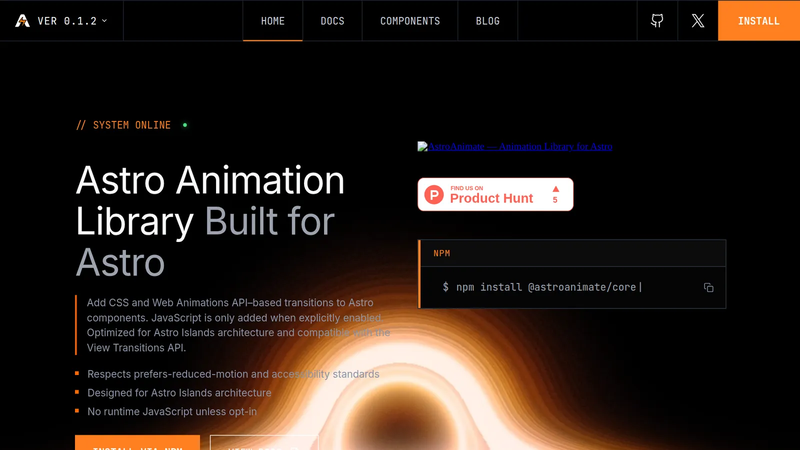Viewport: 800px width, 450px height.
Task: Copy the npm install command
Action: [x=709, y=288]
